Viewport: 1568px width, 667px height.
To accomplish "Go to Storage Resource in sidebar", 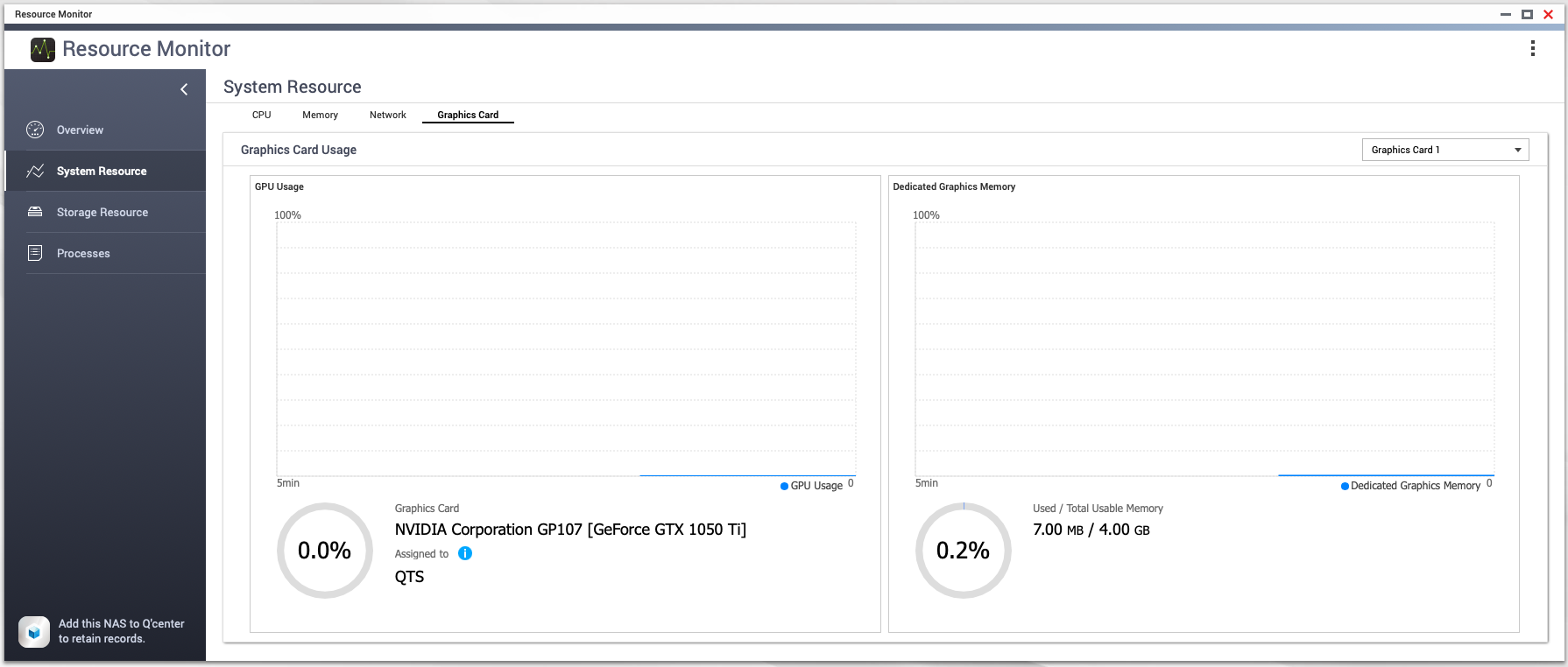I will (x=102, y=212).
